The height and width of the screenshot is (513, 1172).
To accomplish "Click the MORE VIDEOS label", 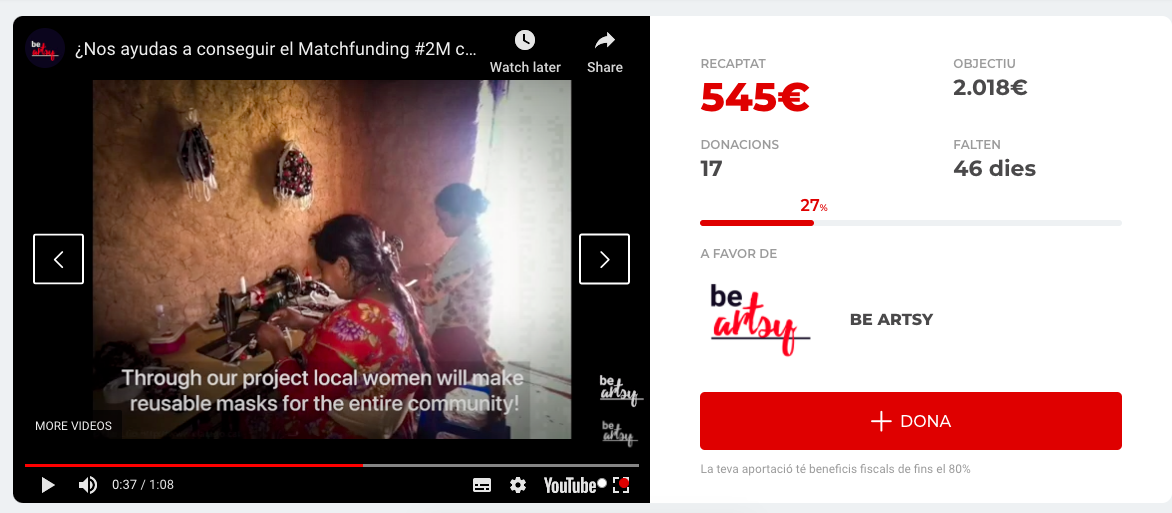I will click(x=73, y=426).
